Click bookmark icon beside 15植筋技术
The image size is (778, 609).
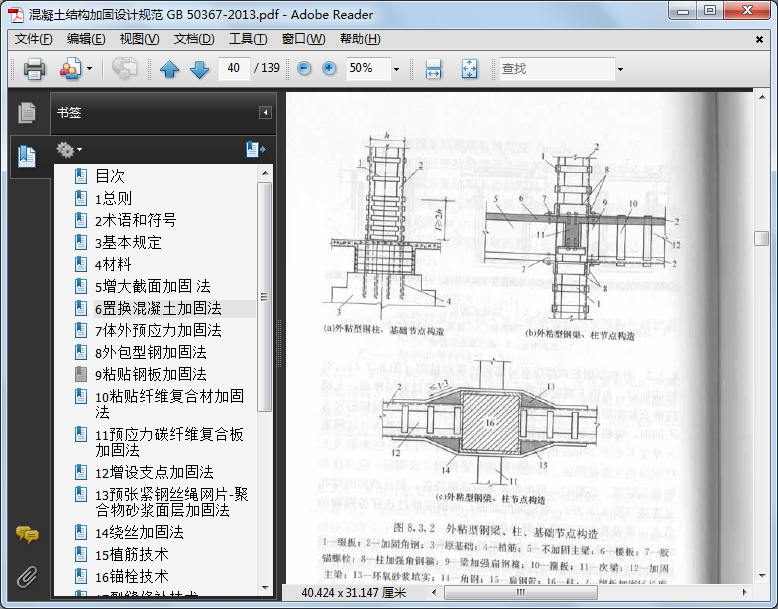[80, 554]
